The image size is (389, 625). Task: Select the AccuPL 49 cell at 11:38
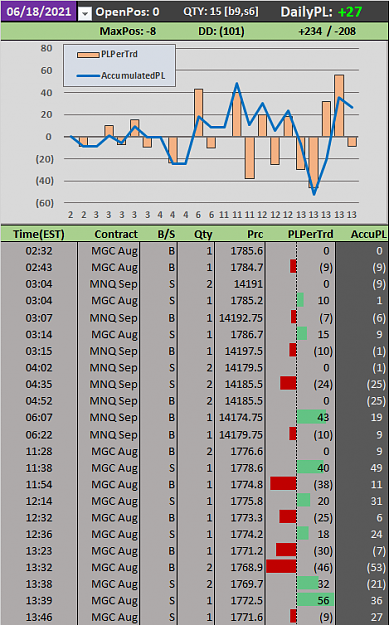pyautogui.click(x=362, y=468)
